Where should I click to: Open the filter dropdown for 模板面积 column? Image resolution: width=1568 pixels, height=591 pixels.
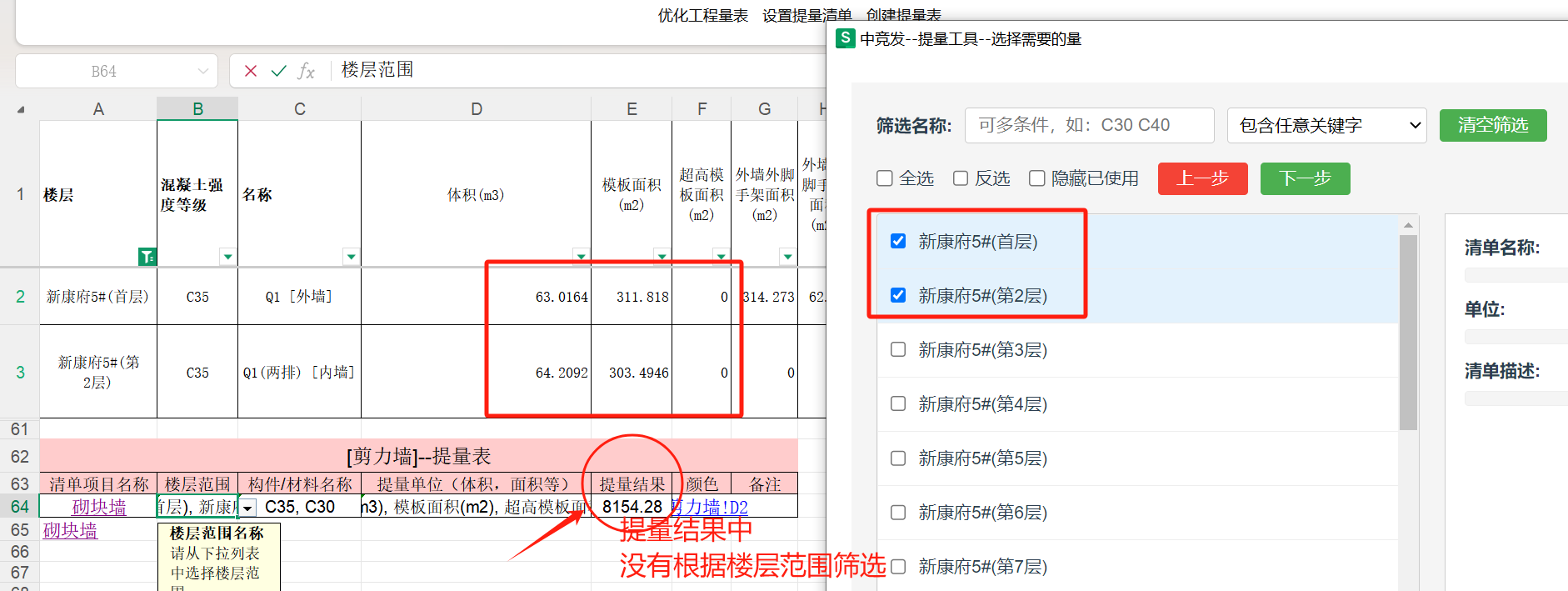[662, 257]
